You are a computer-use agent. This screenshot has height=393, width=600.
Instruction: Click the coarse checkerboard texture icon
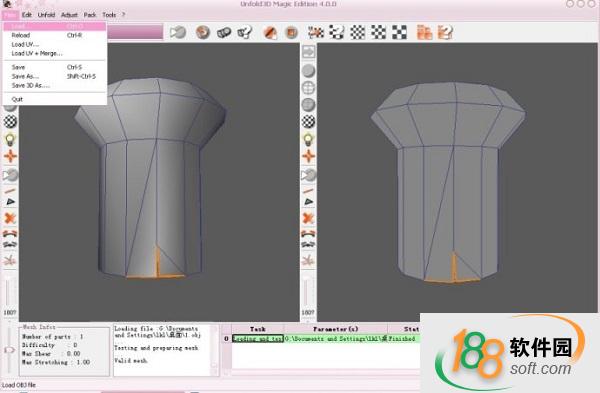pyautogui.click(x=399, y=32)
